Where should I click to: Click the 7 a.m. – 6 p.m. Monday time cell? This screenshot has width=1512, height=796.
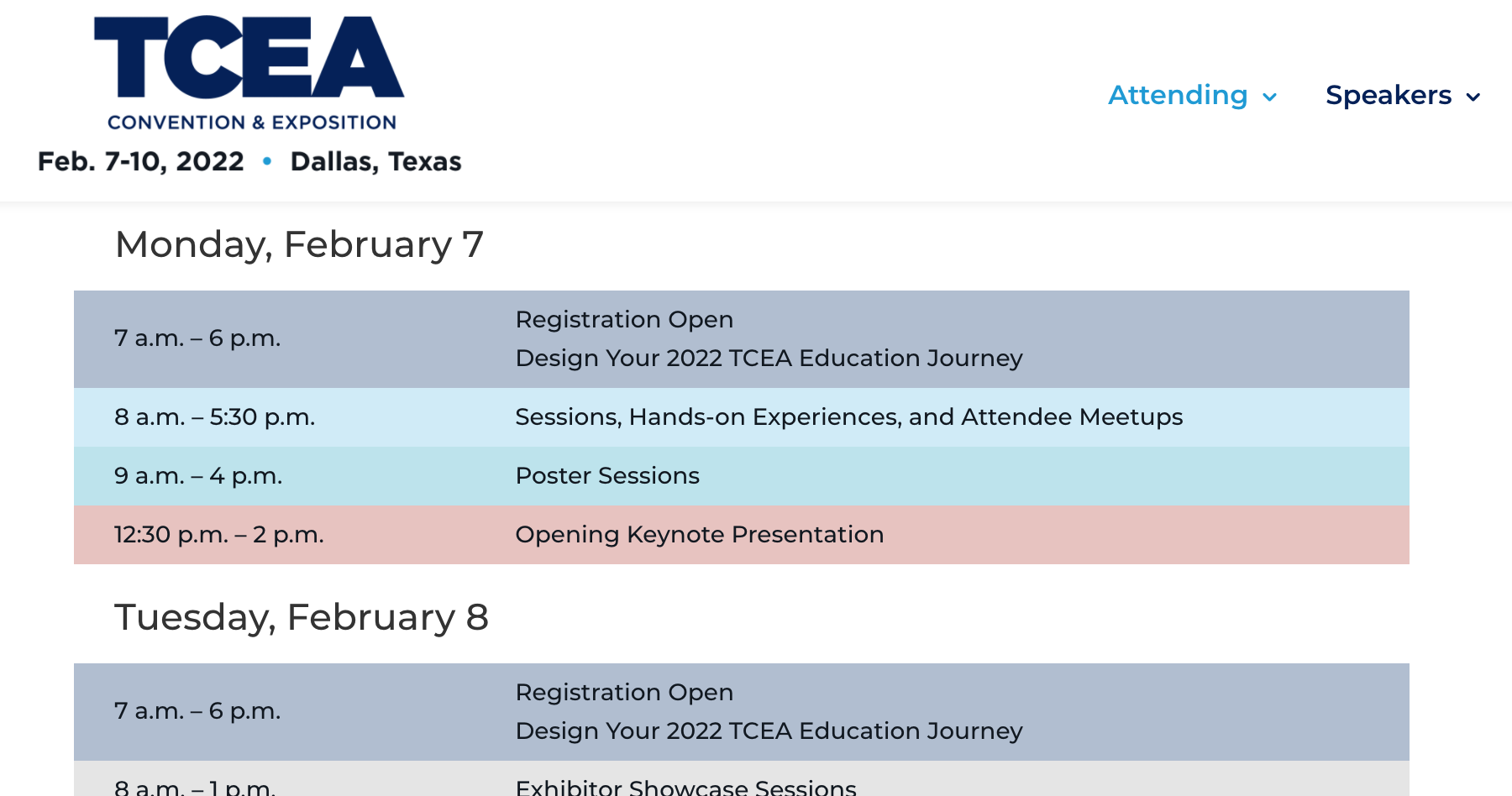(x=197, y=339)
